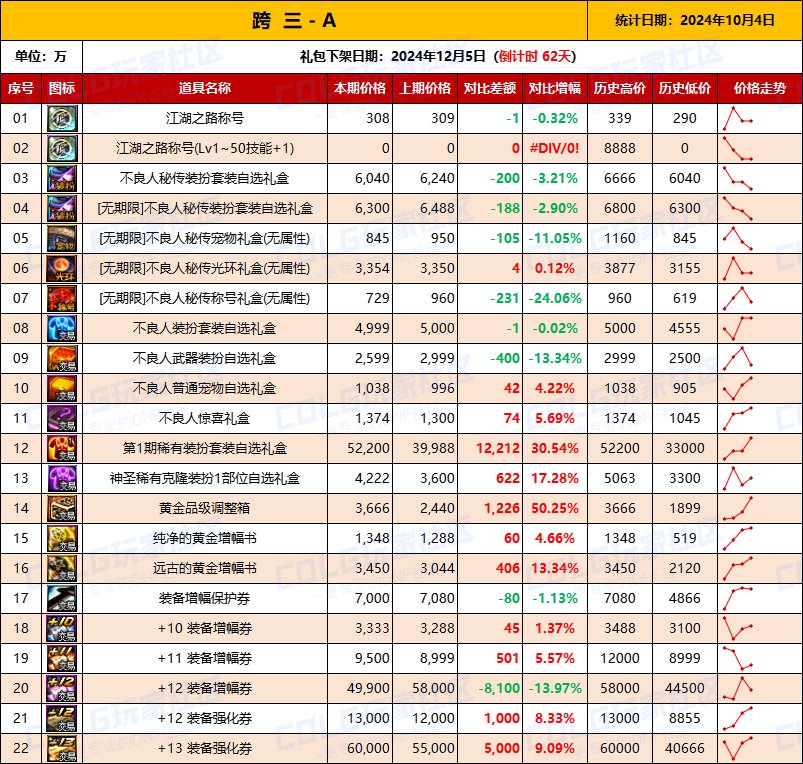Select item name 装备增幅保护券

tap(205, 598)
